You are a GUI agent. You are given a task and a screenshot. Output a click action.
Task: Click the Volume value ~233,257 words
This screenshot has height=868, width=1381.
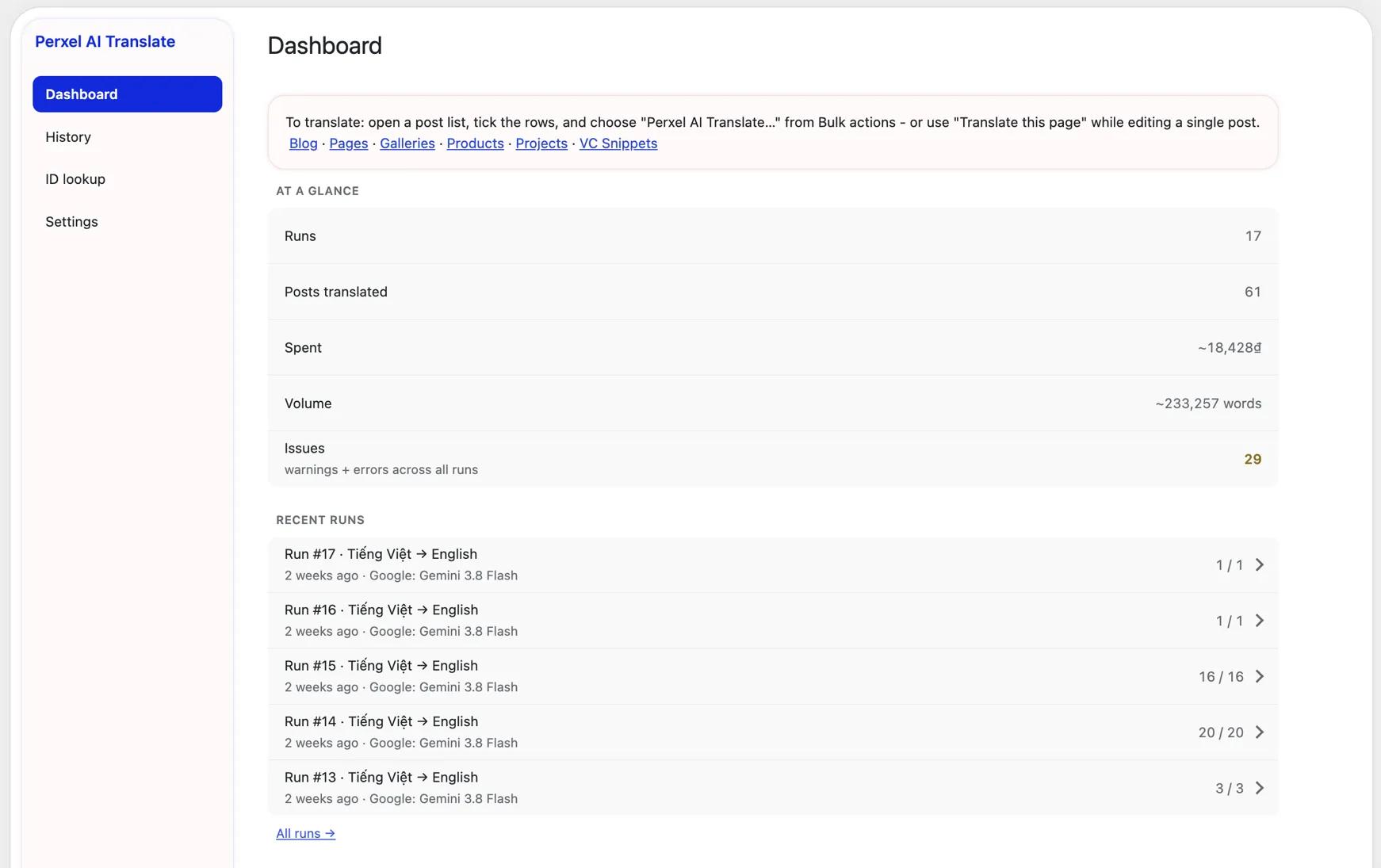(1208, 403)
